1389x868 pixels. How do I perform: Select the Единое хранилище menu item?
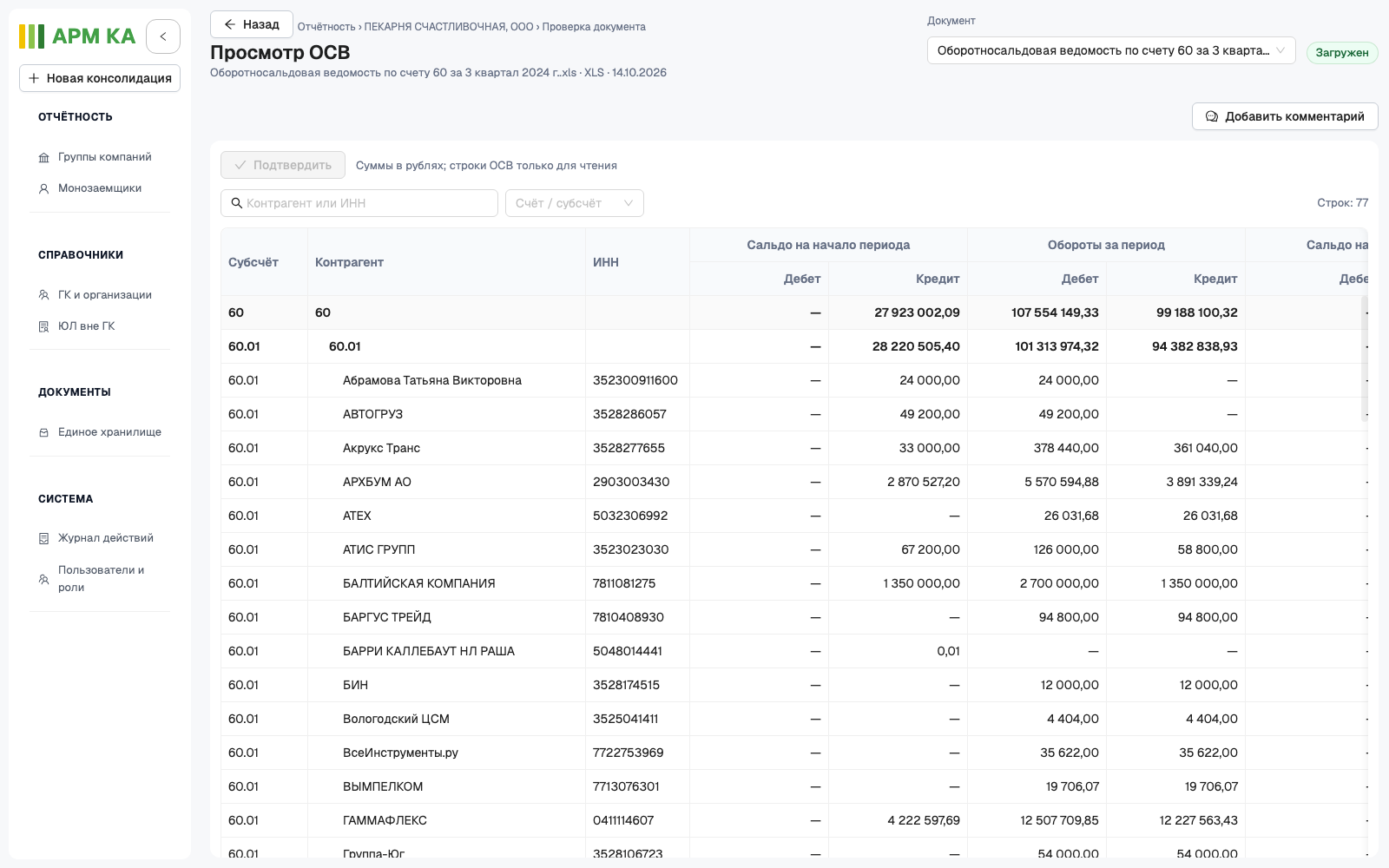[100, 432]
